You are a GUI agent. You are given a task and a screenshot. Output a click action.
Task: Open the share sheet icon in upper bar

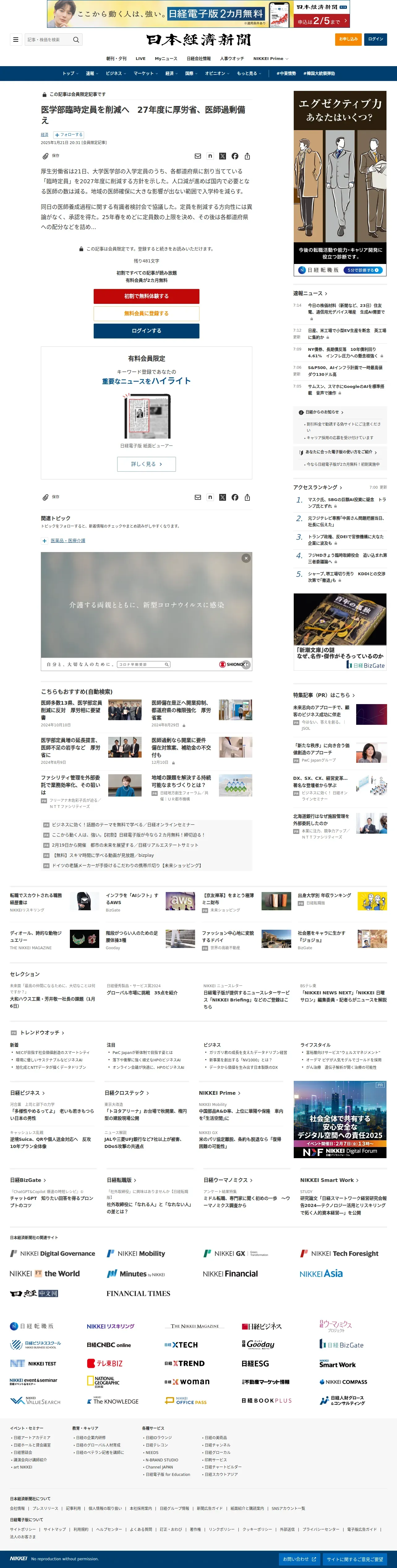pos(247,156)
